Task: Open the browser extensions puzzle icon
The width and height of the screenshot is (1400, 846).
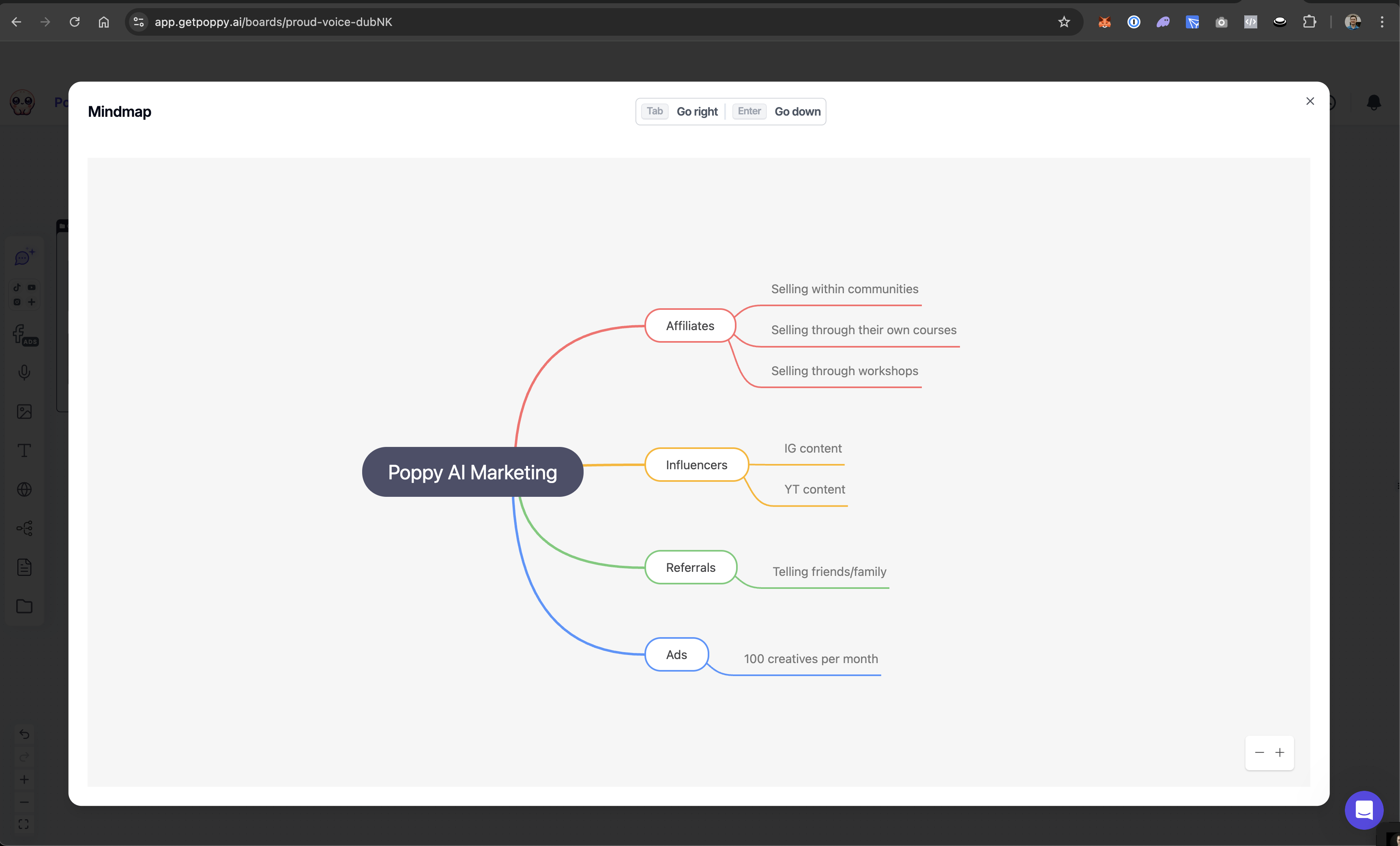Action: 1309,21
